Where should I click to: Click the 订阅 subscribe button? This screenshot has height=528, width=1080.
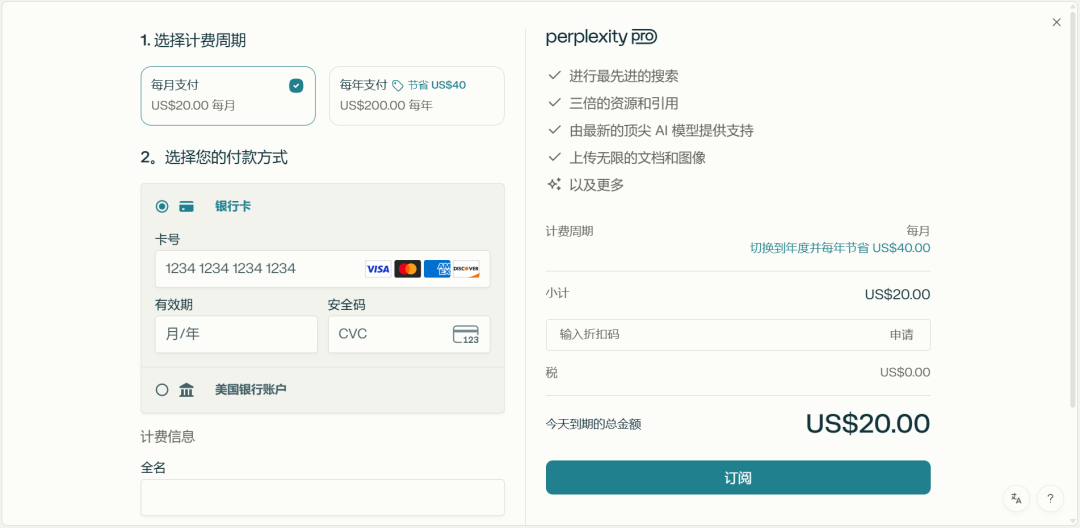738,478
